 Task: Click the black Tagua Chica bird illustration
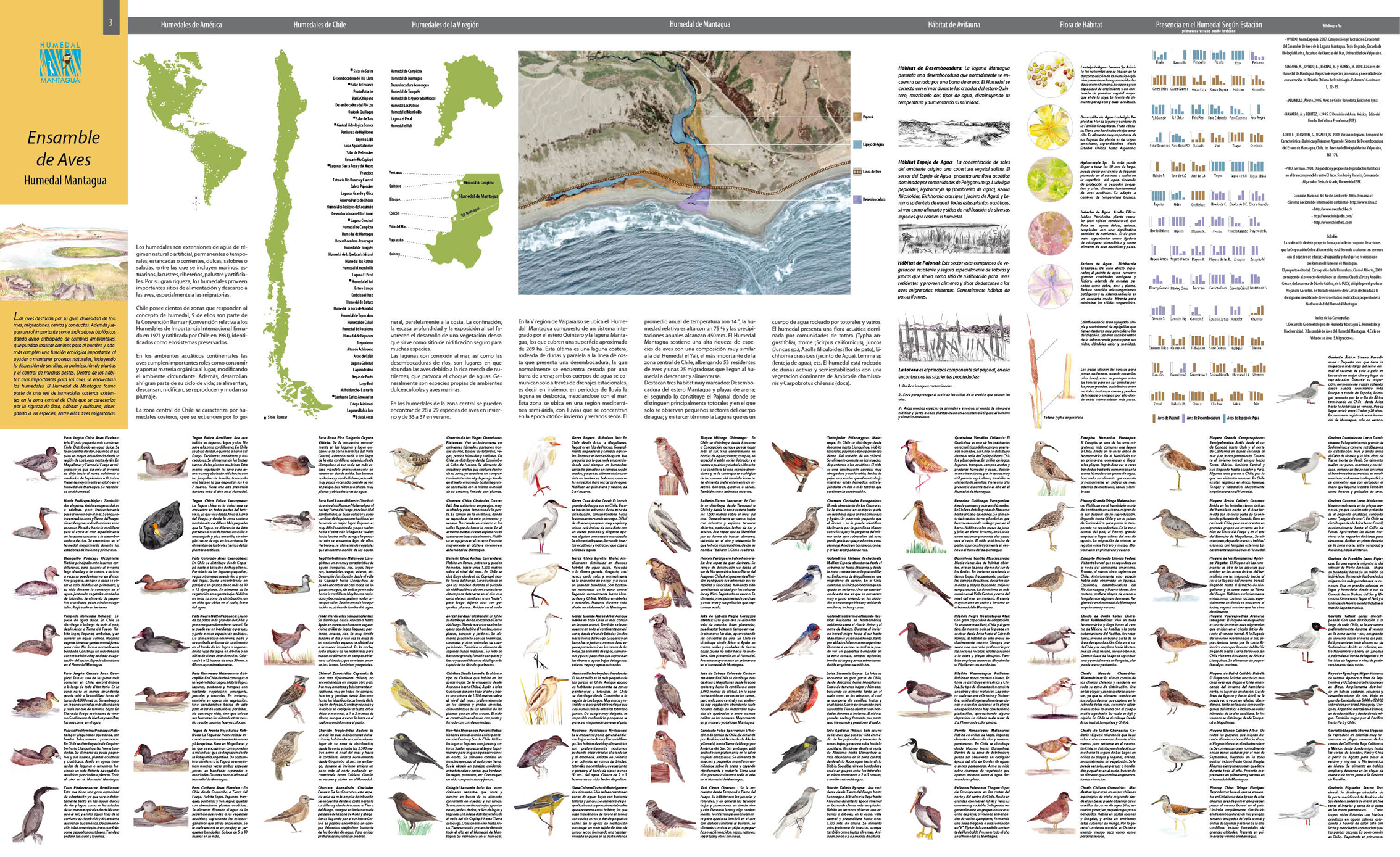pyautogui.click(x=160, y=525)
